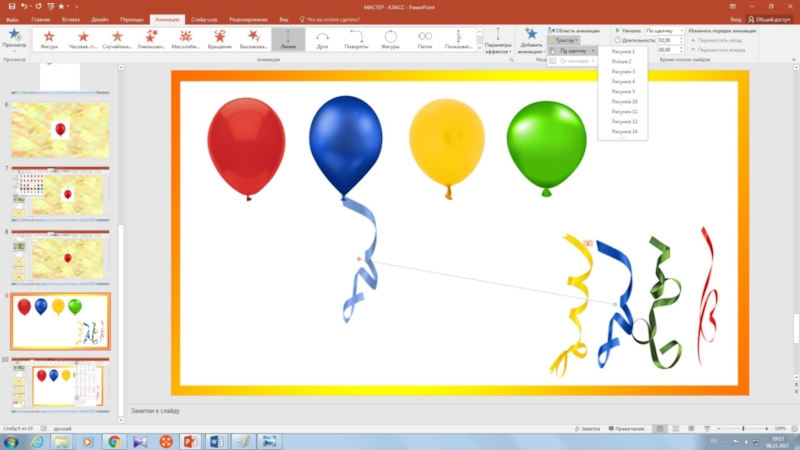Choose the Дуги motion path effect
The image size is (800, 450).
click(x=322, y=40)
